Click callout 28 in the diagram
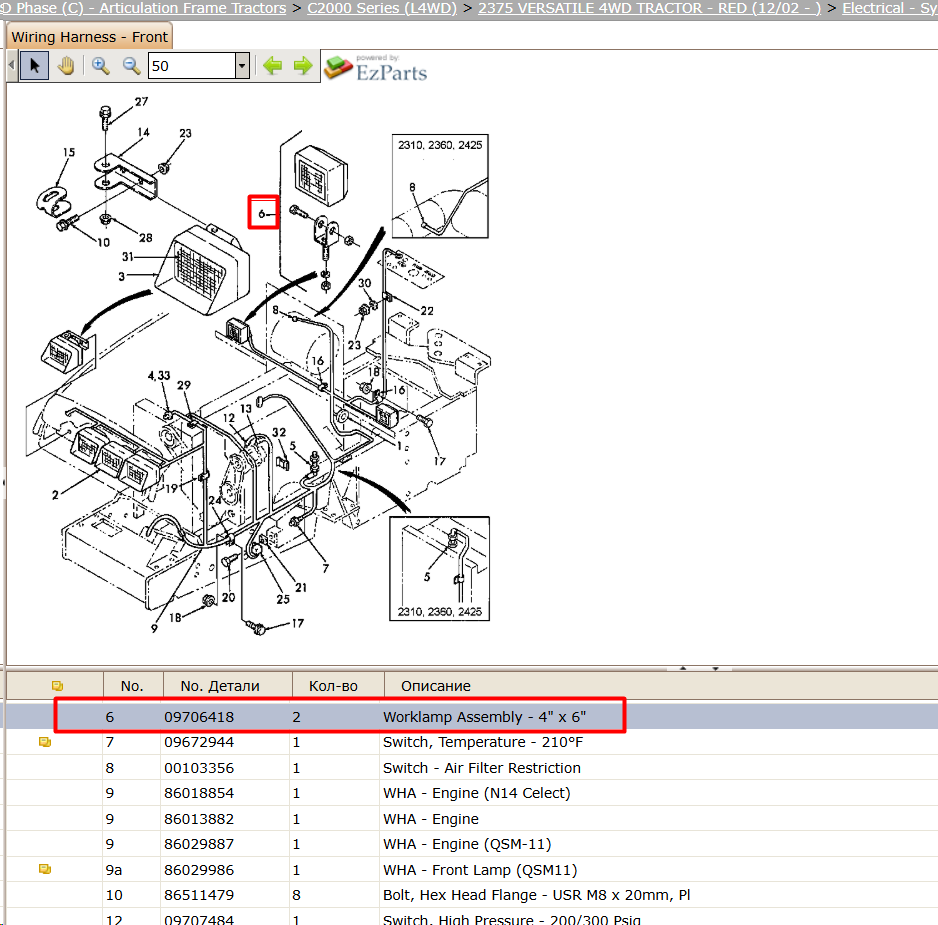Image resolution: width=938 pixels, height=925 pixels. (x=146, y=238)
